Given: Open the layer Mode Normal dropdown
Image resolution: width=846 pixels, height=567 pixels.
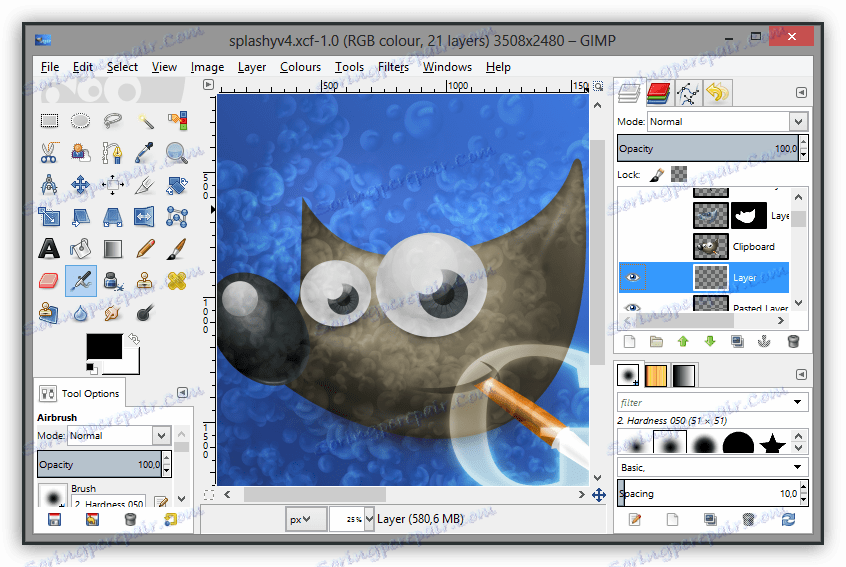Looking at the screenshot, I should tap(727, 121).
